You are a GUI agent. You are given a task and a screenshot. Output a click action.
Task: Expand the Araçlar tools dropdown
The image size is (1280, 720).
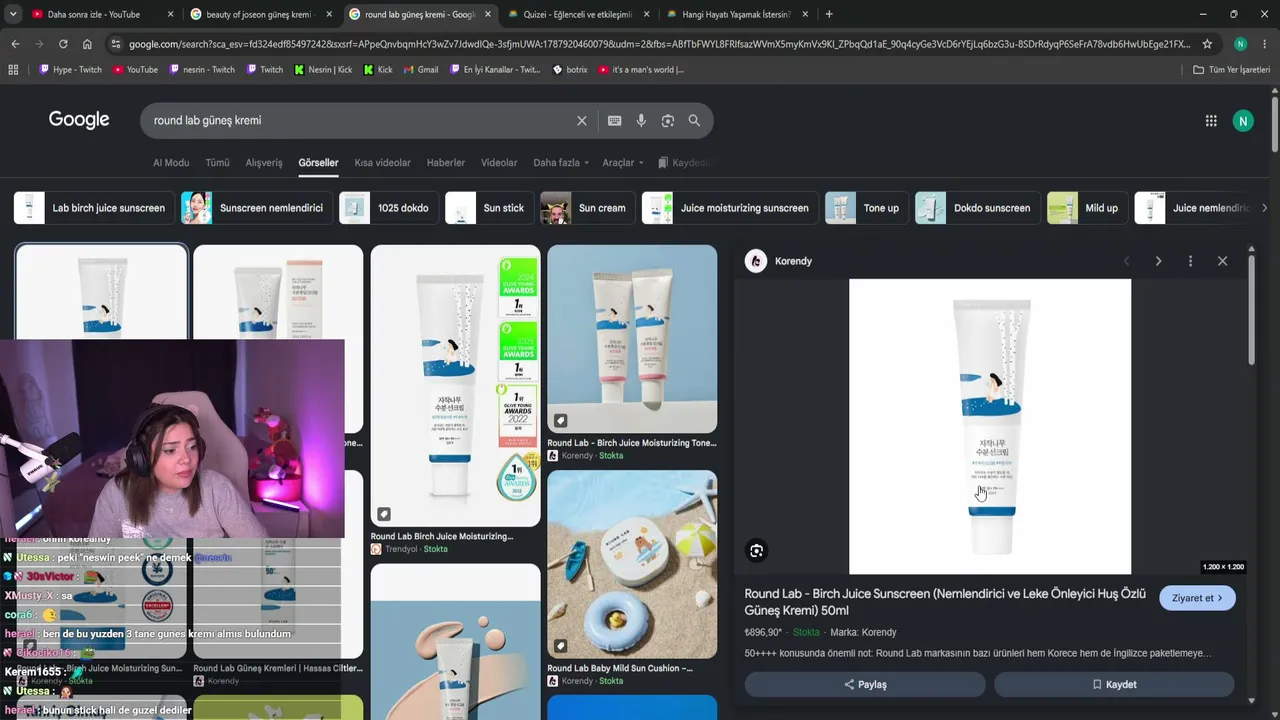click(623, 163)
